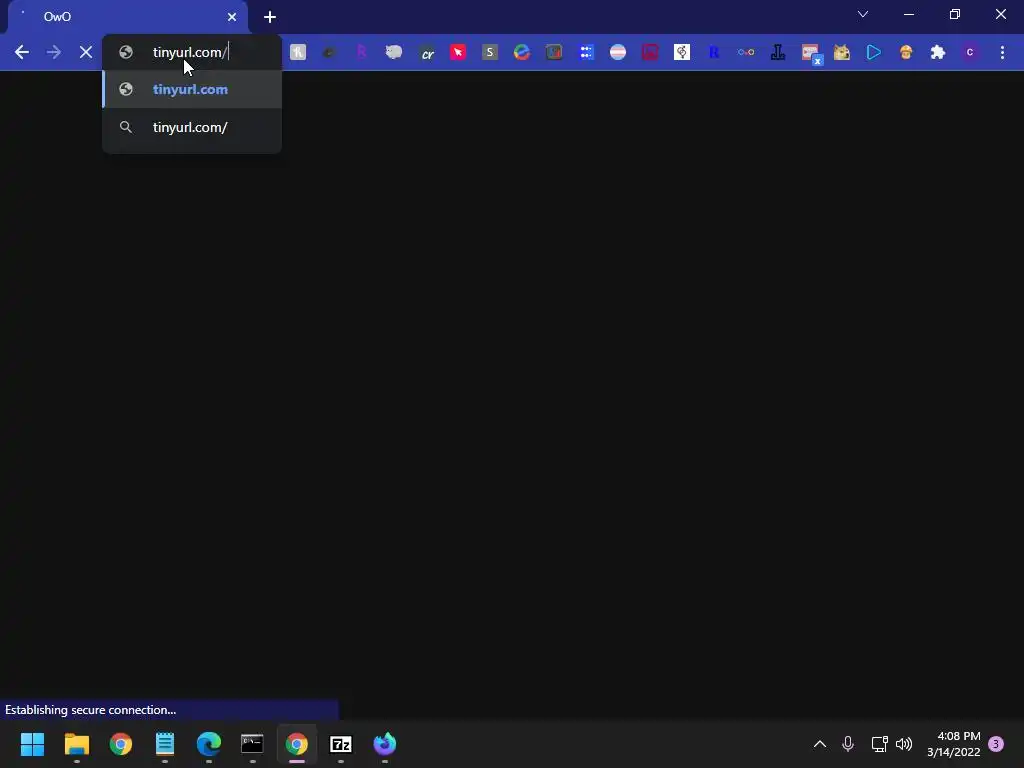Click the video player with X badge extension
This screenshot has width=1024, height=768.
point(810,54)
